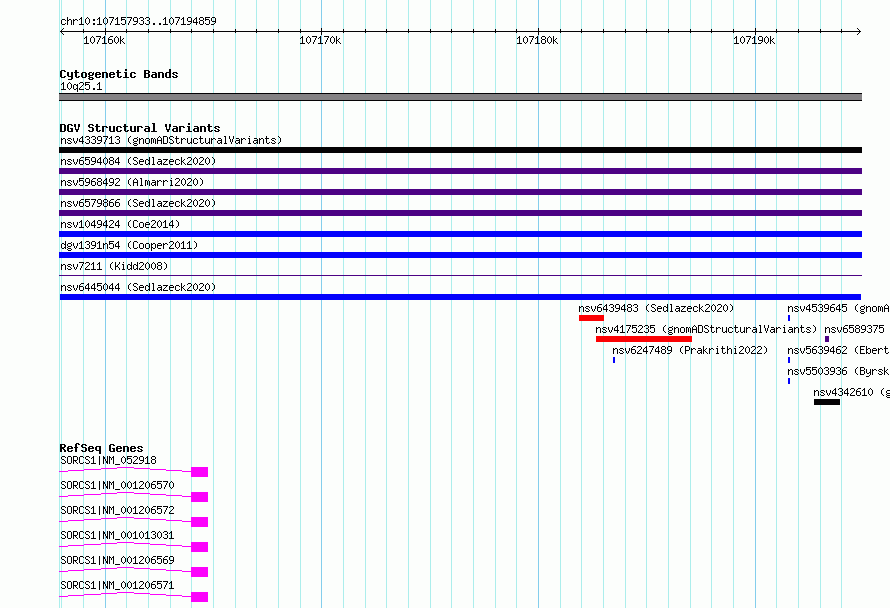Click nsv7211 (Kidd2008) variant label
This screenshot has height=608, width=890.
tap(114, 266)
